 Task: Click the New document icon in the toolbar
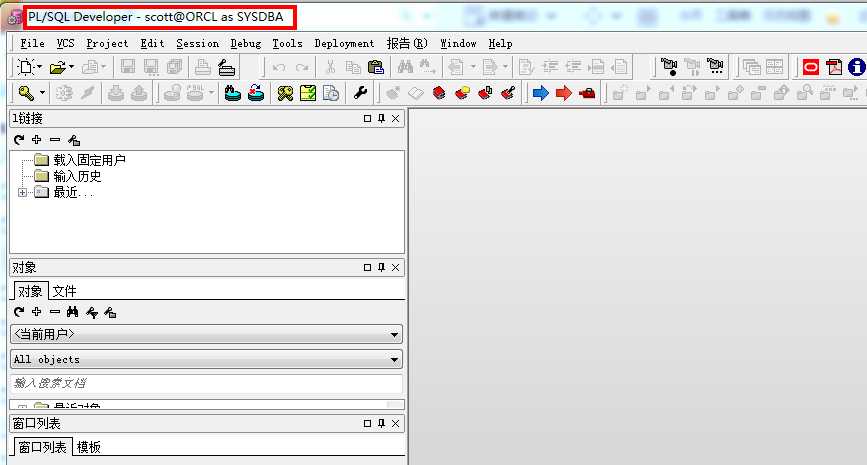click(x=25, y=67)
